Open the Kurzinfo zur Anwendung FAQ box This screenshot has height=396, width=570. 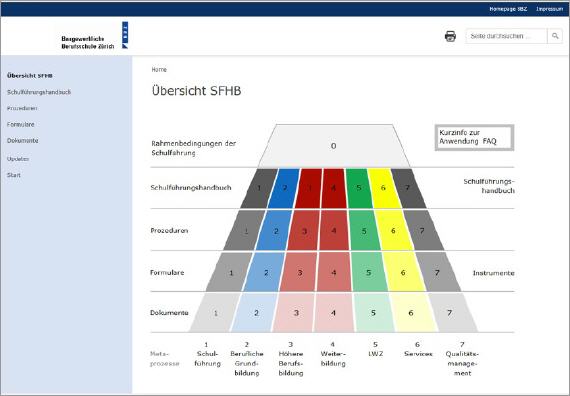[474, 137]
